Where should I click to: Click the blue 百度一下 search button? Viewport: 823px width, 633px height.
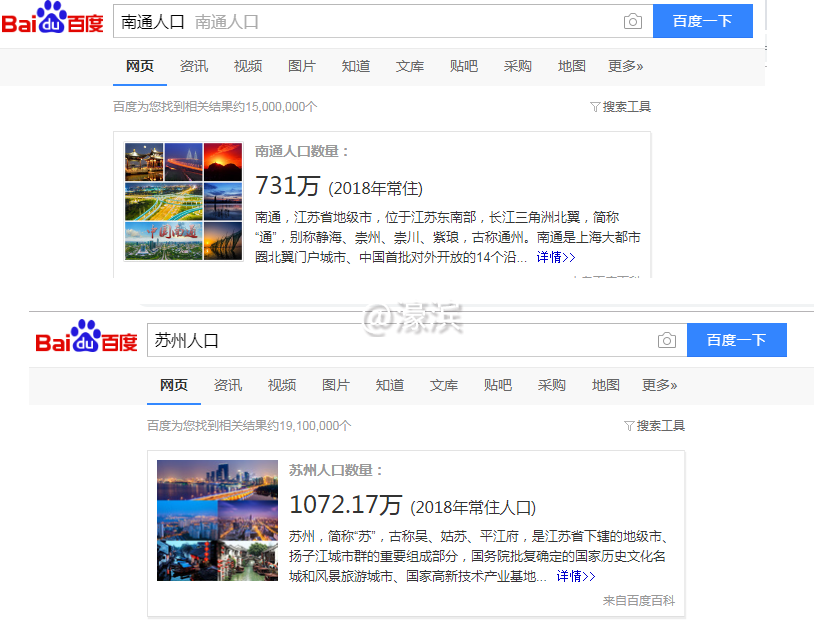702,21
